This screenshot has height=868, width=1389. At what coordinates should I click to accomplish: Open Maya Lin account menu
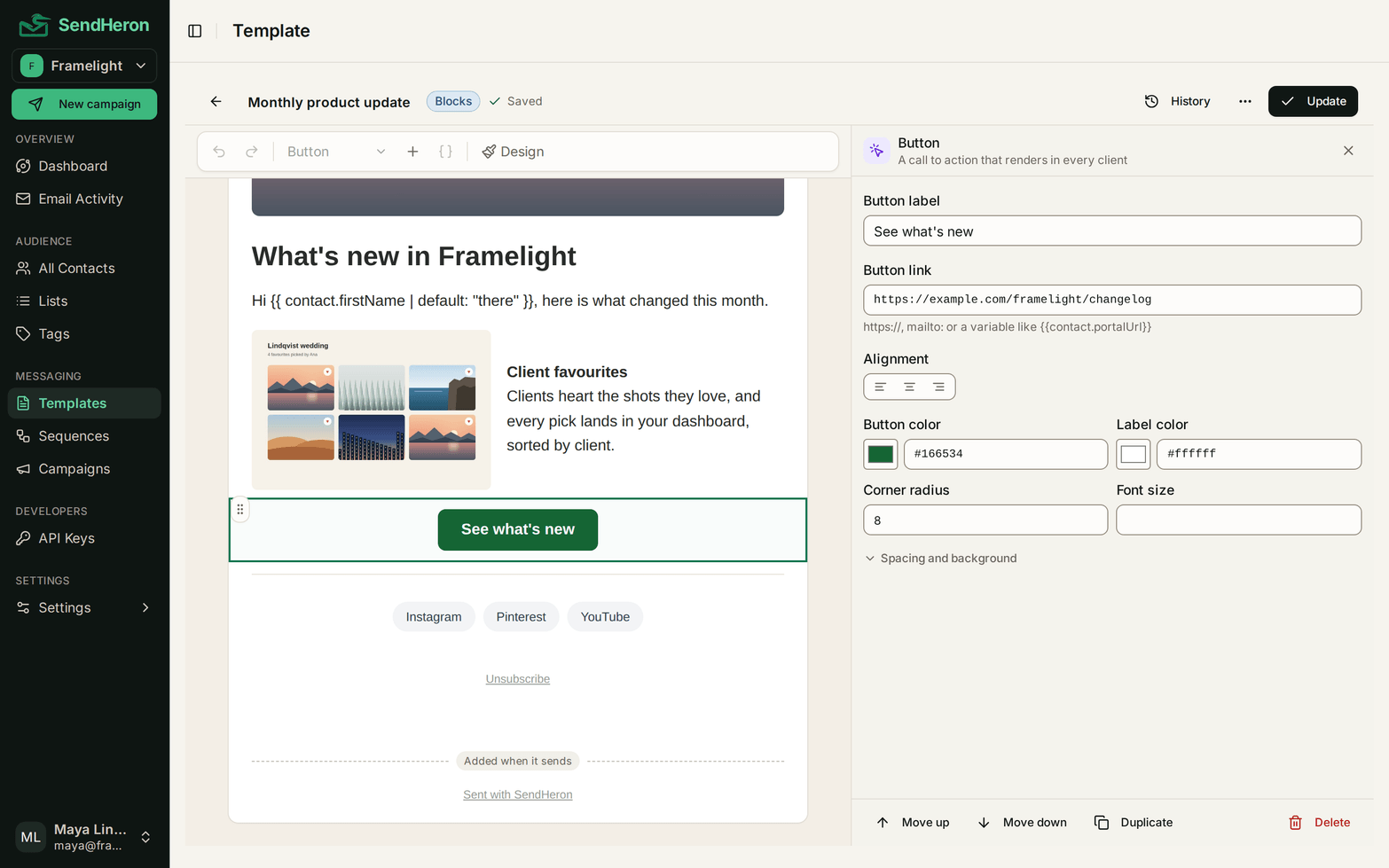click(x=84, y=837)
